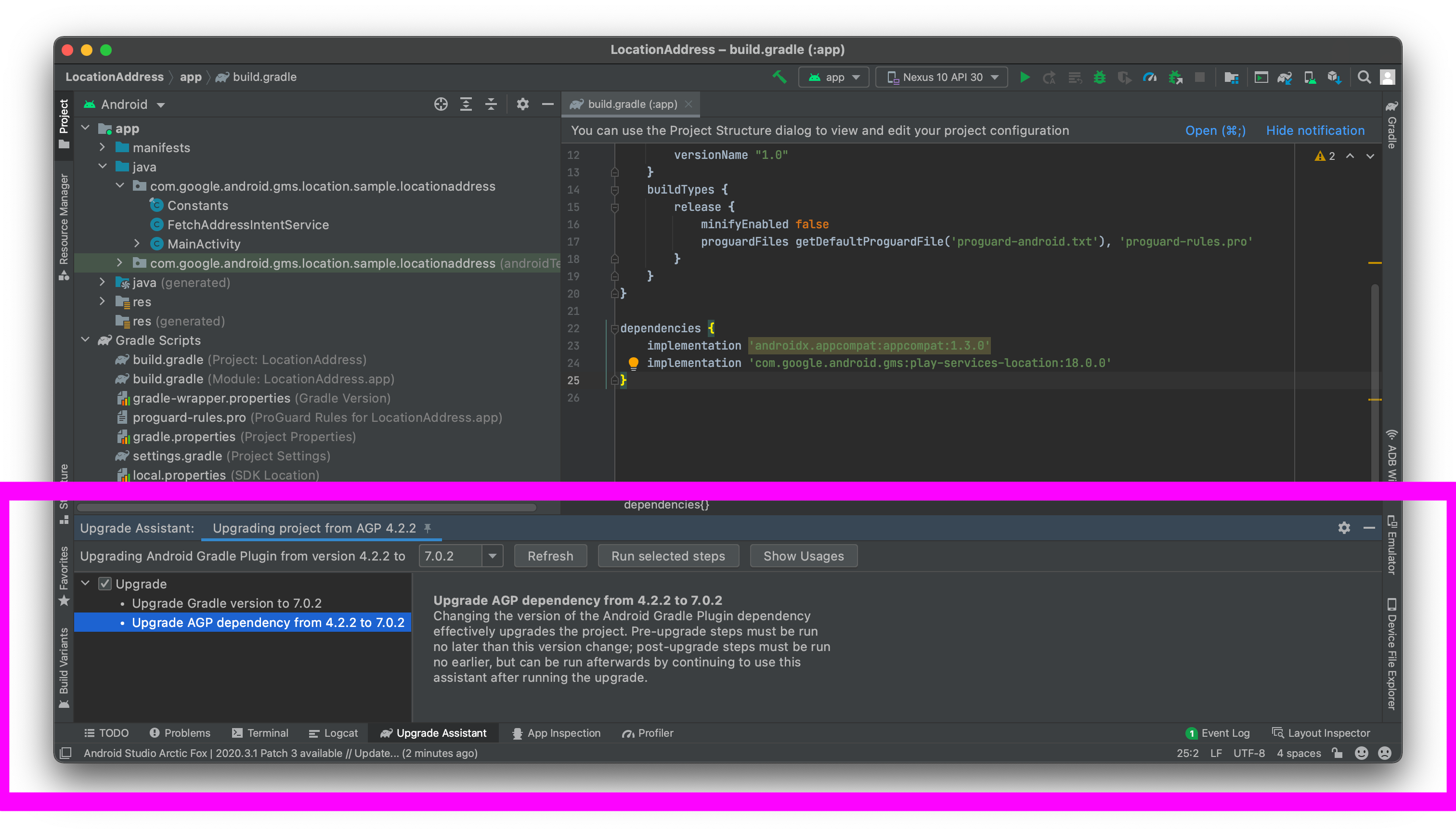The height and width of the screenshot is (834, 1456).
Task: Click the 25:2 cursor position indicator
Action: click(1187, 753)
